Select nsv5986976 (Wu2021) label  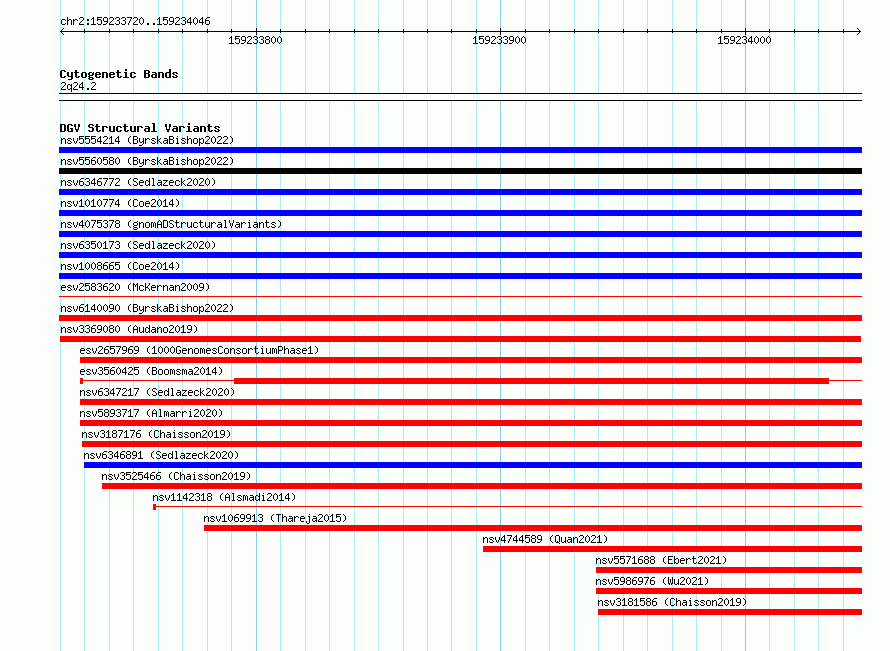pos(652,581)
